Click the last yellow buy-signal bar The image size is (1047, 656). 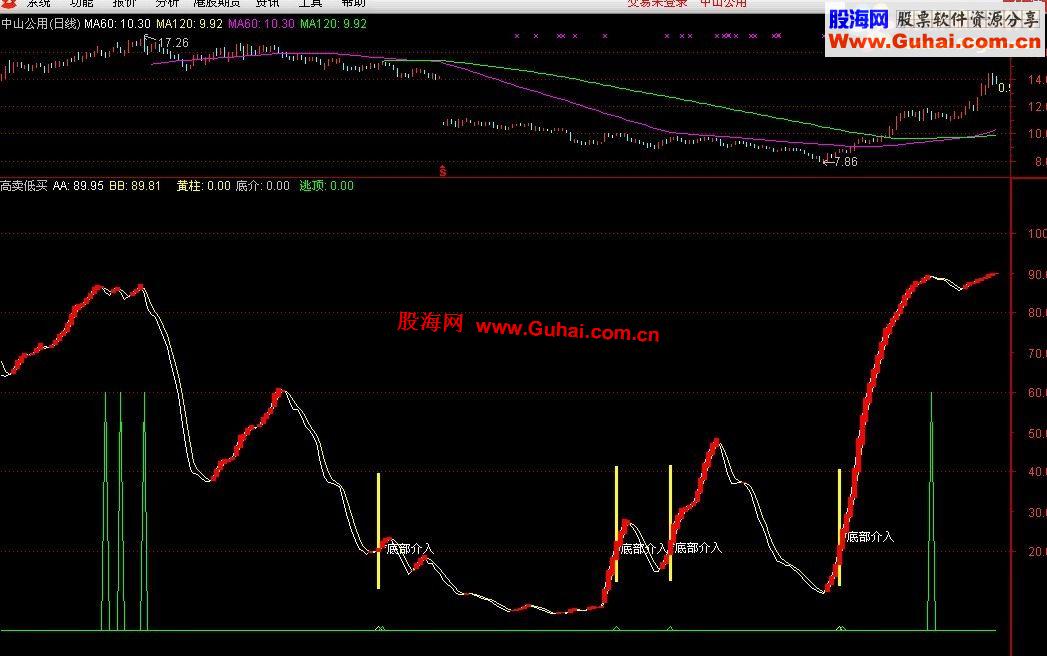(839, 528)
